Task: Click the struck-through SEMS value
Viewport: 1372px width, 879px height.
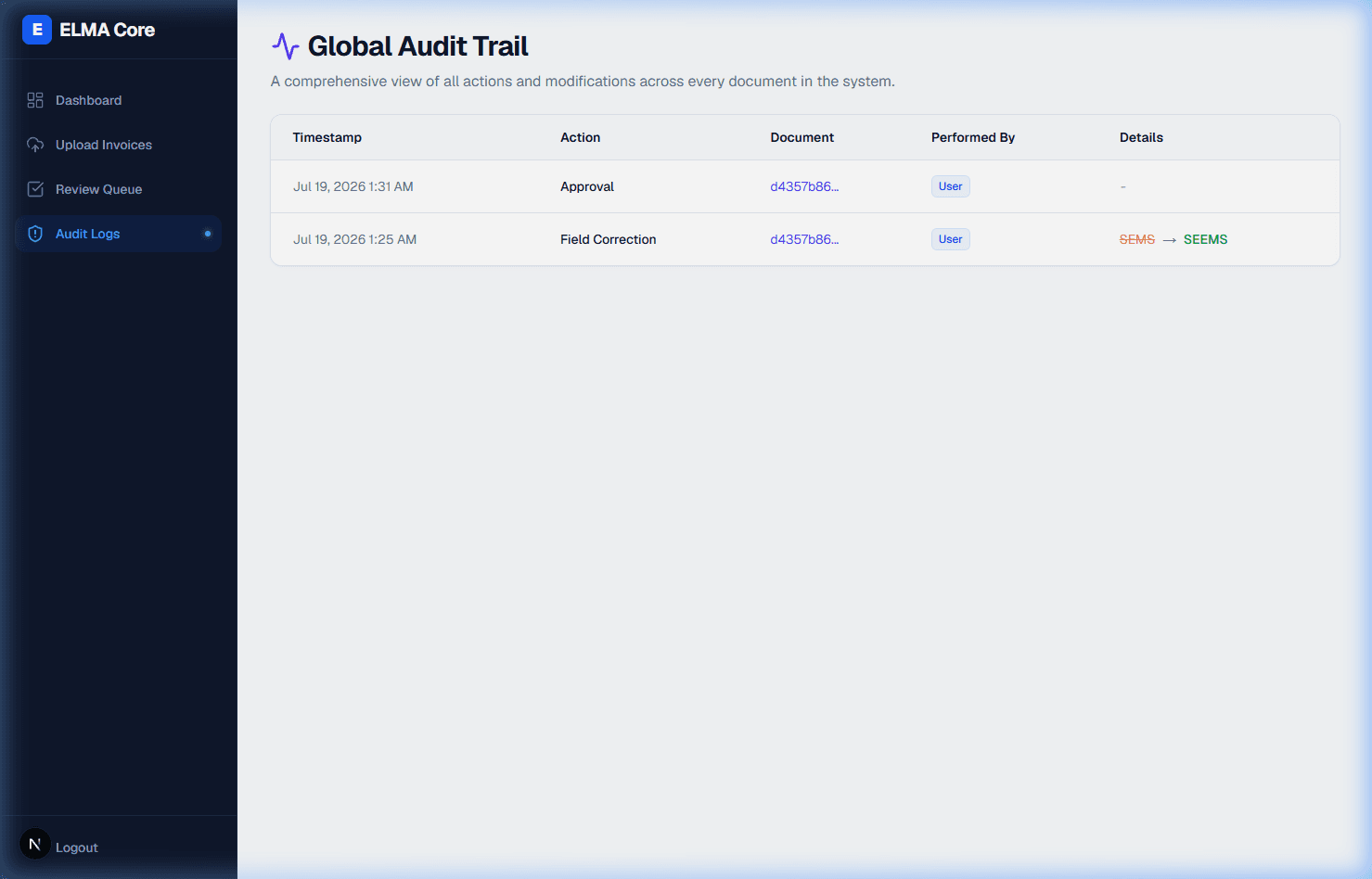Action: coord(1137,239)
